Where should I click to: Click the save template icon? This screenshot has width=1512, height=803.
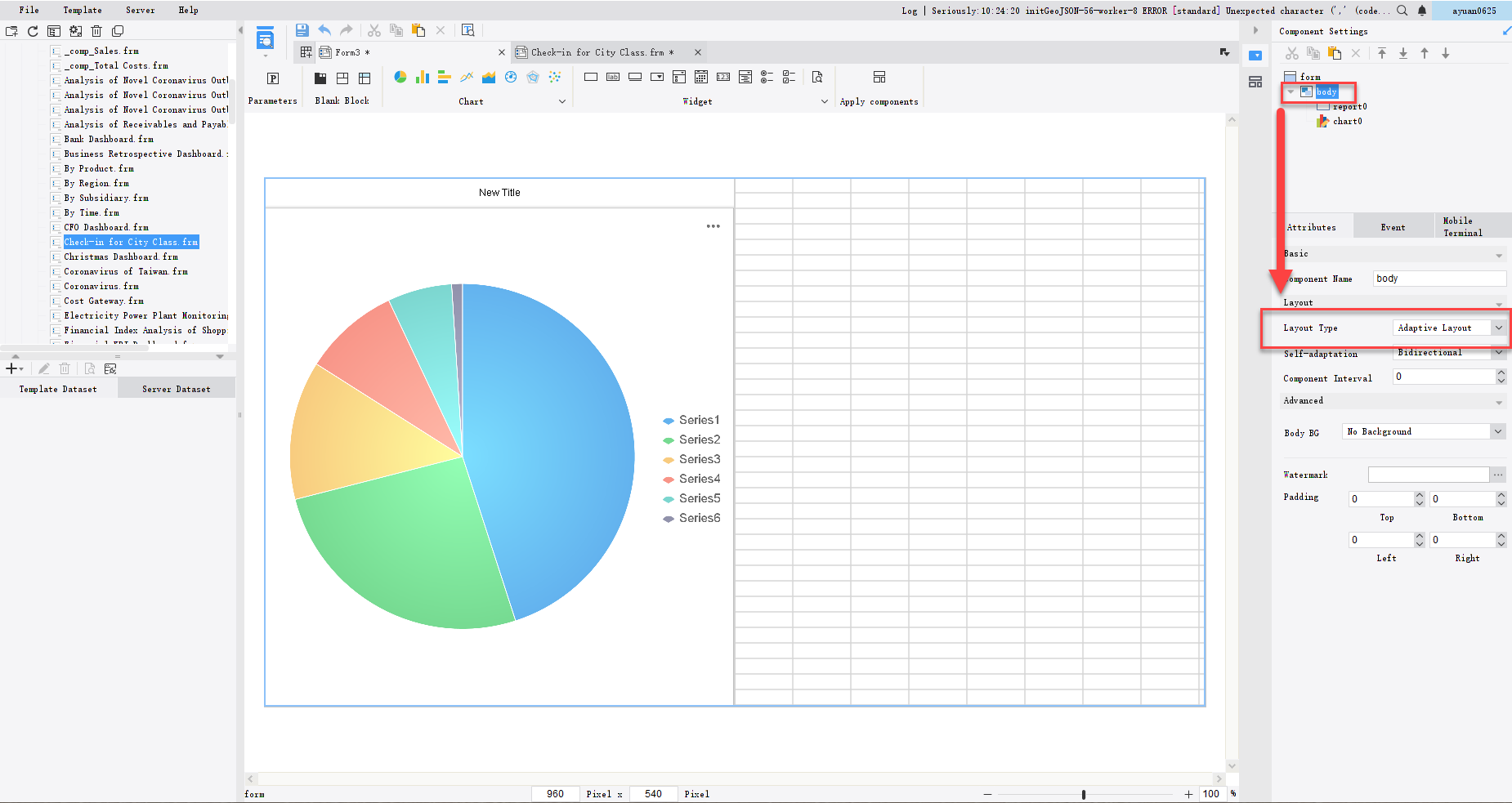[302, 30]
